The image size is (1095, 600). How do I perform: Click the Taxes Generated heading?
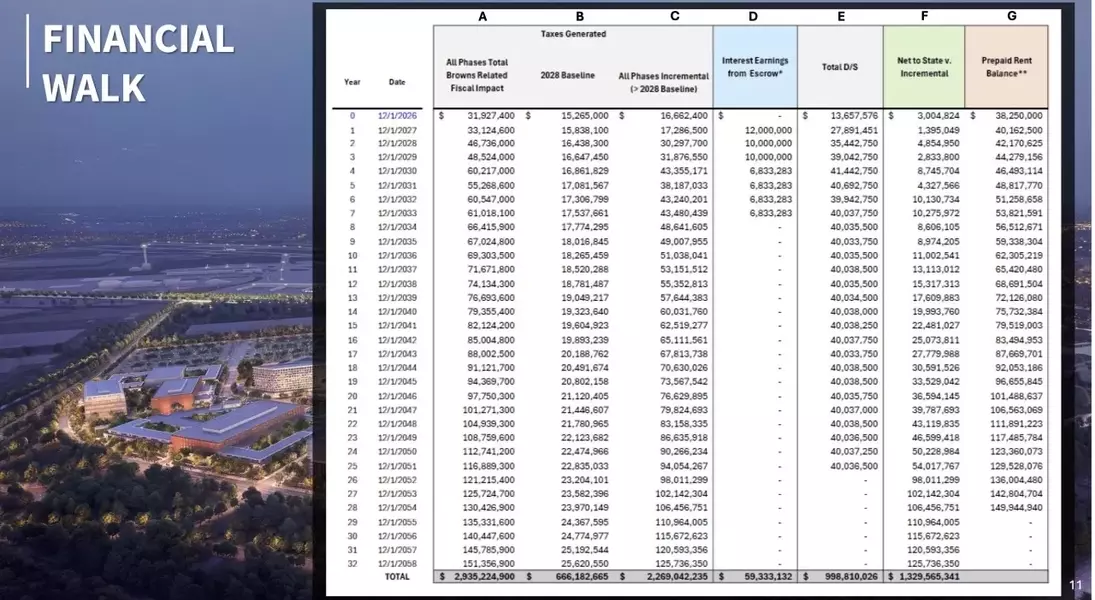coord(573,34)
